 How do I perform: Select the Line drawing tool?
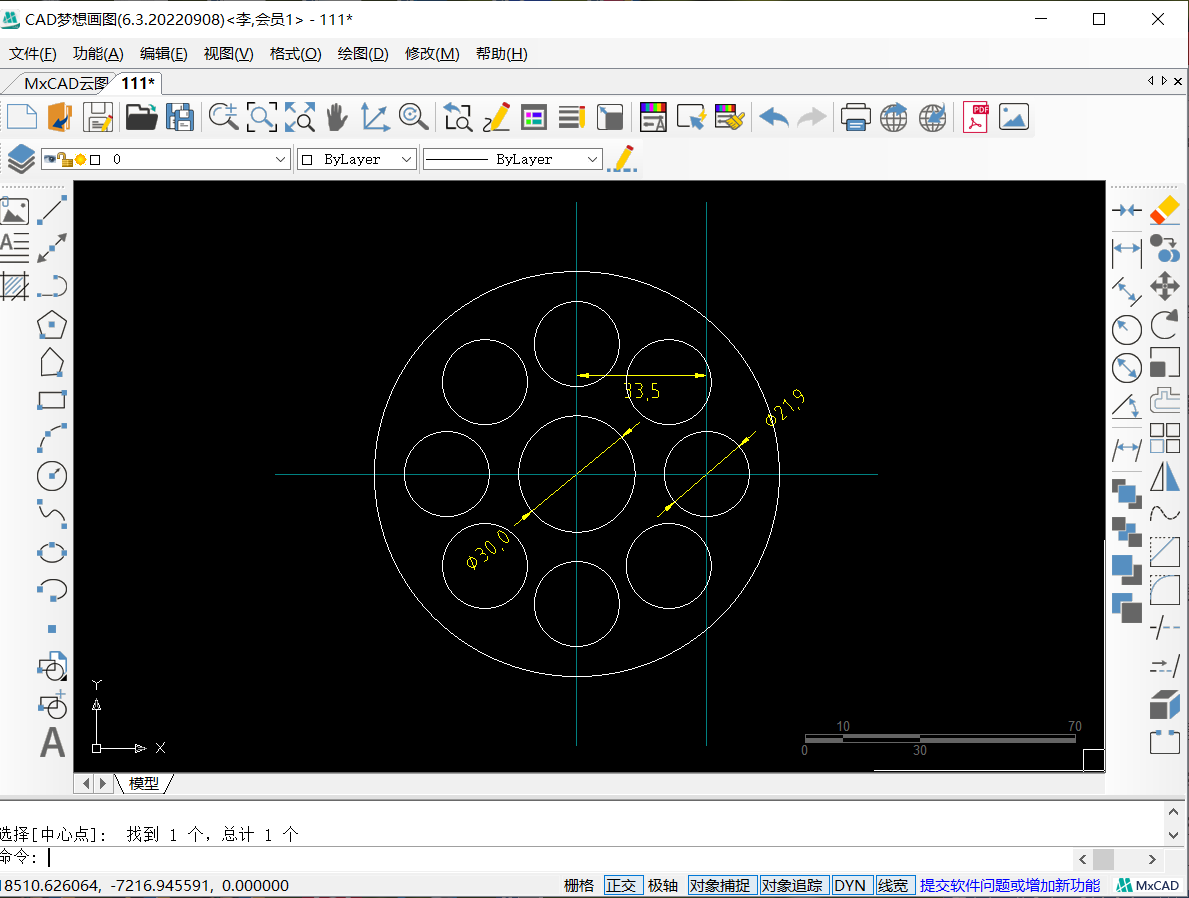tap(52, 210)
